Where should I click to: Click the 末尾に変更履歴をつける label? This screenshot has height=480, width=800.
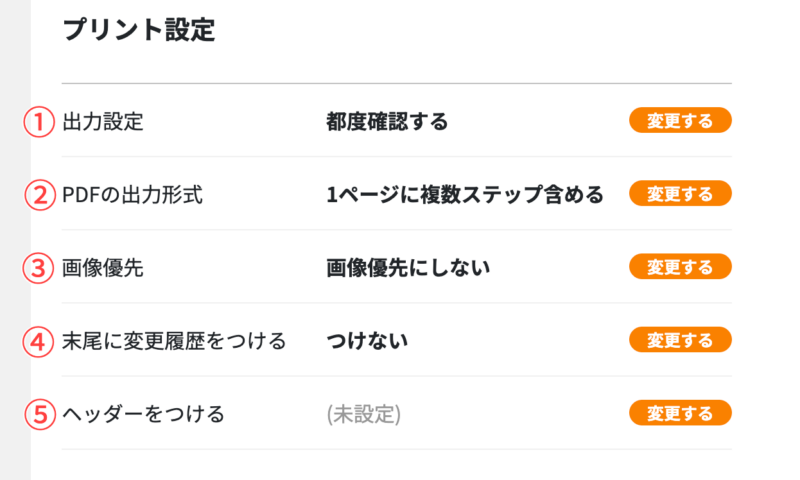[174, 341]
